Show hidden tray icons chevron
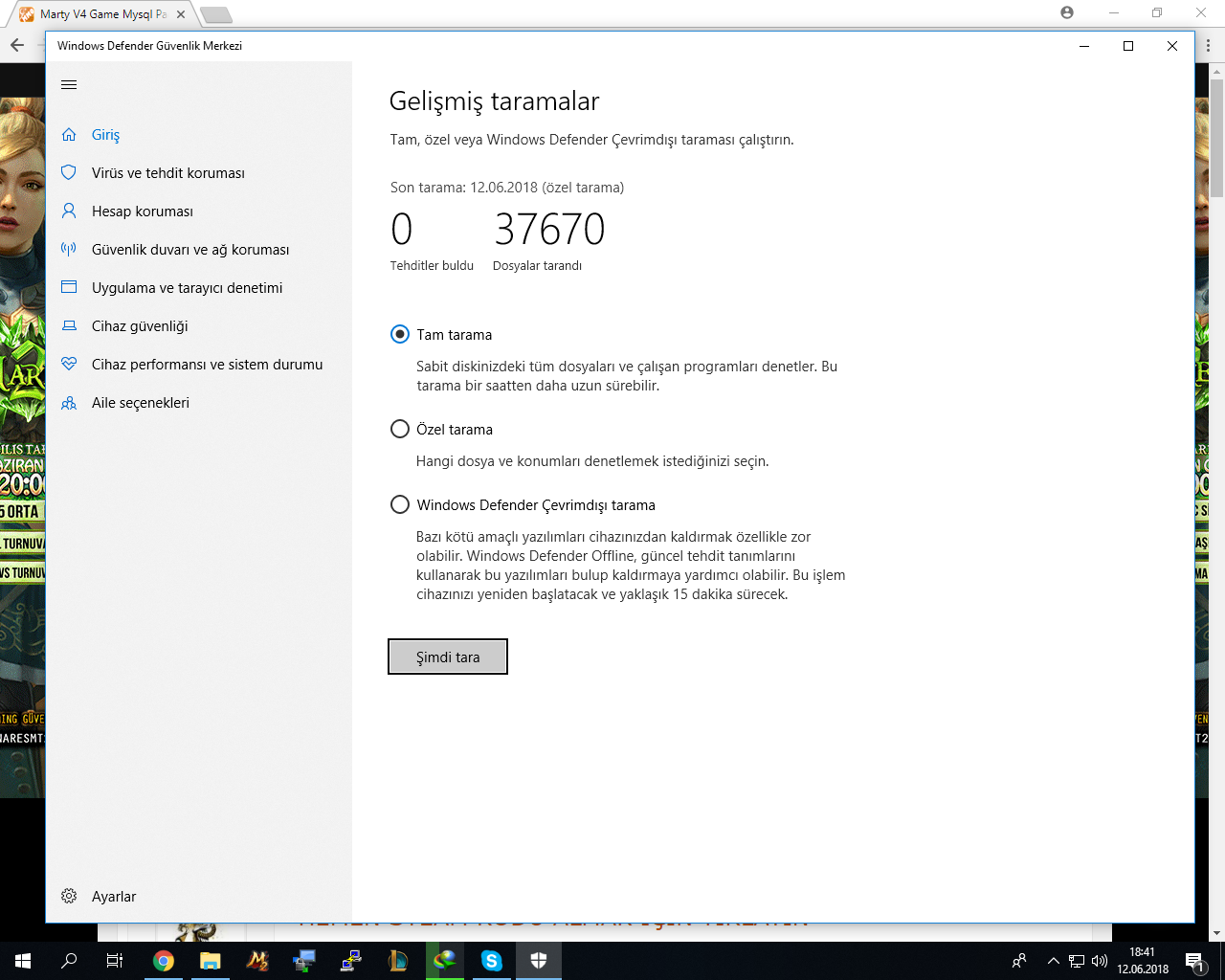 [1054, 961]
